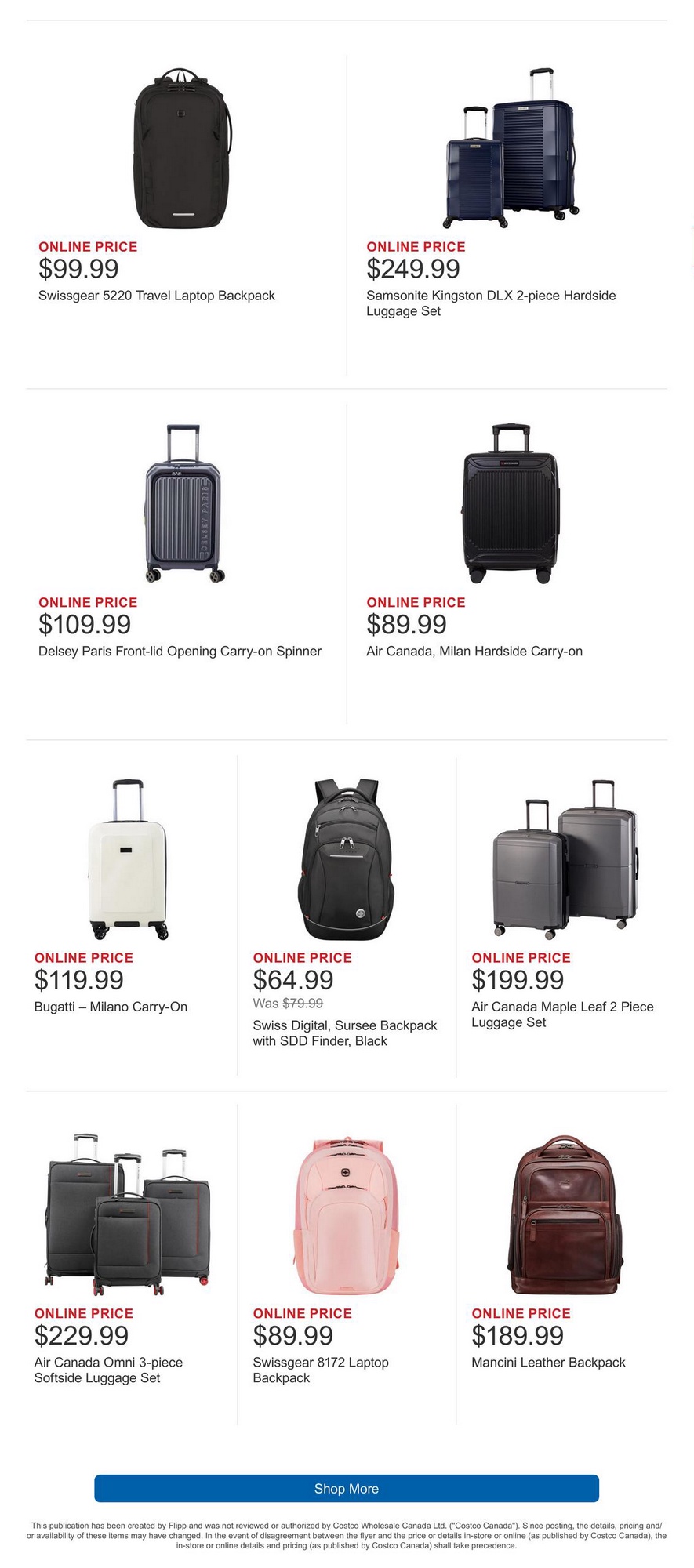Screen dimensions: 694x1568
Task: View the Air Canada Maple Leaf set image
Action: click(565, 859)
